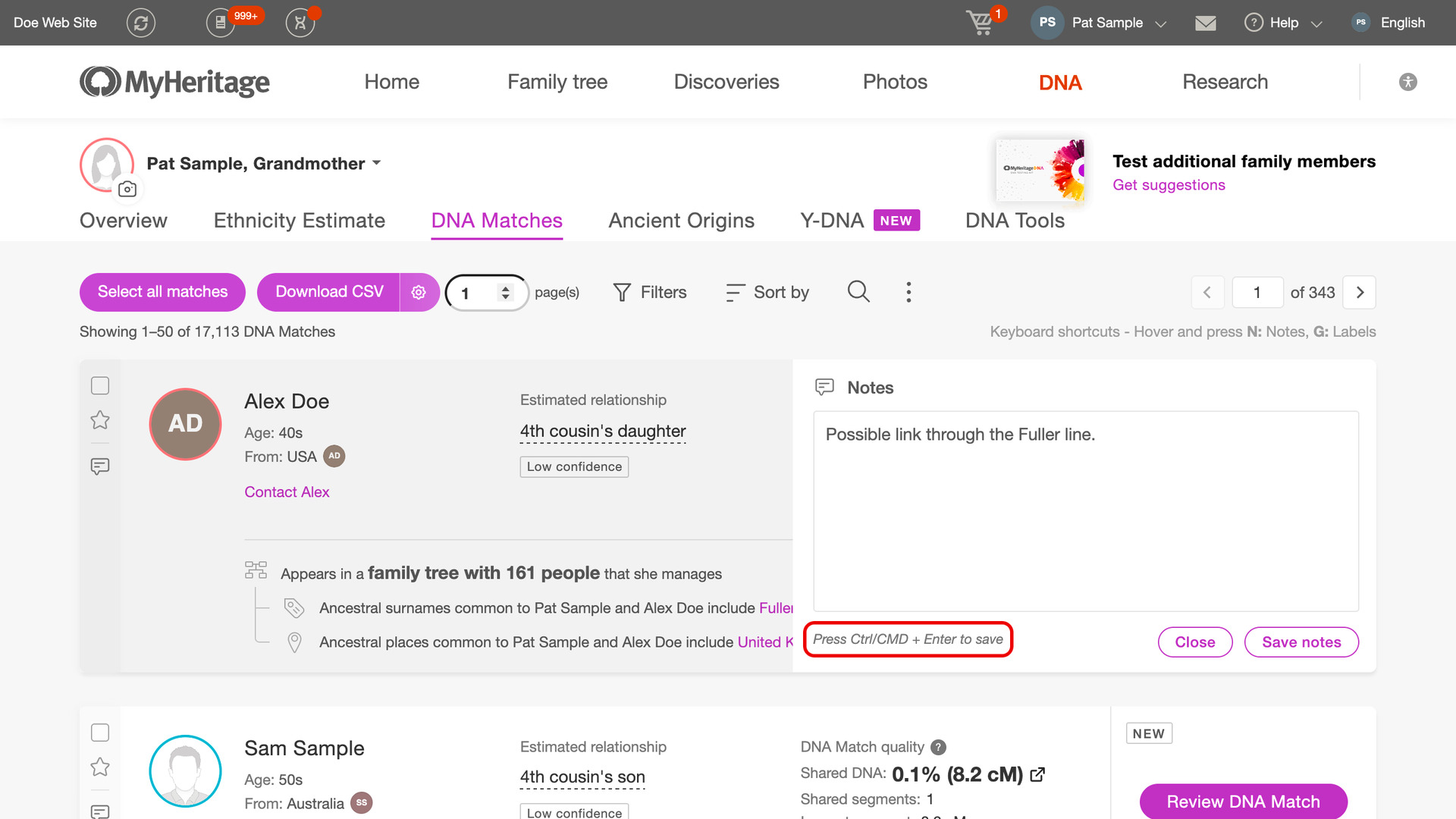Expand Pat Sample, Grandmother kit selector
Screen dimensions: 1456x819
[x=264, y=163]
